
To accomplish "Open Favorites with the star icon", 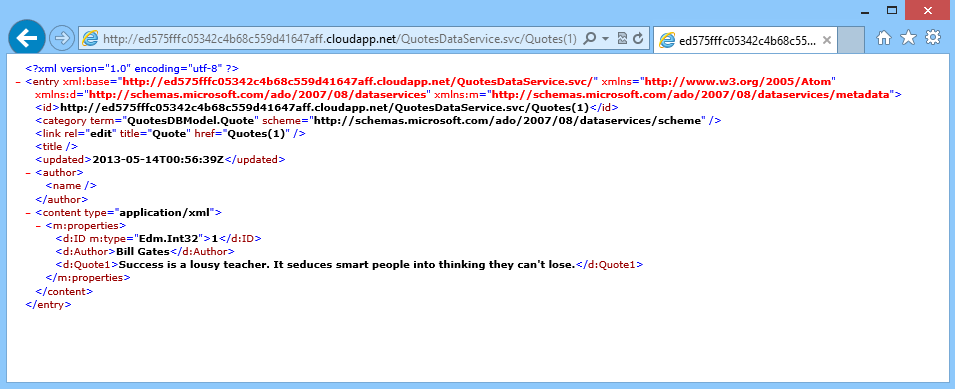I will click(x=908, y=38).
